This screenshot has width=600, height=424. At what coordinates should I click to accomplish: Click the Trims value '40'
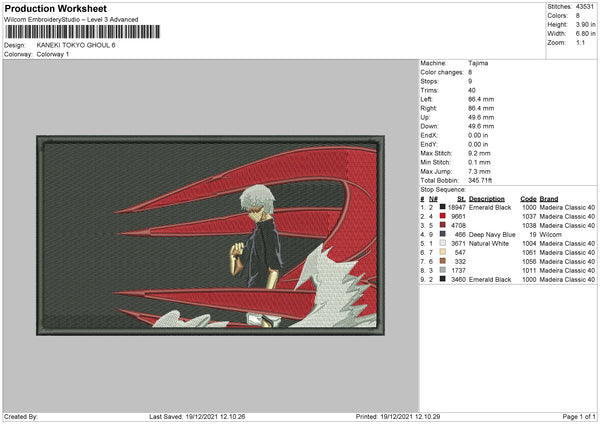coord(472,90)
